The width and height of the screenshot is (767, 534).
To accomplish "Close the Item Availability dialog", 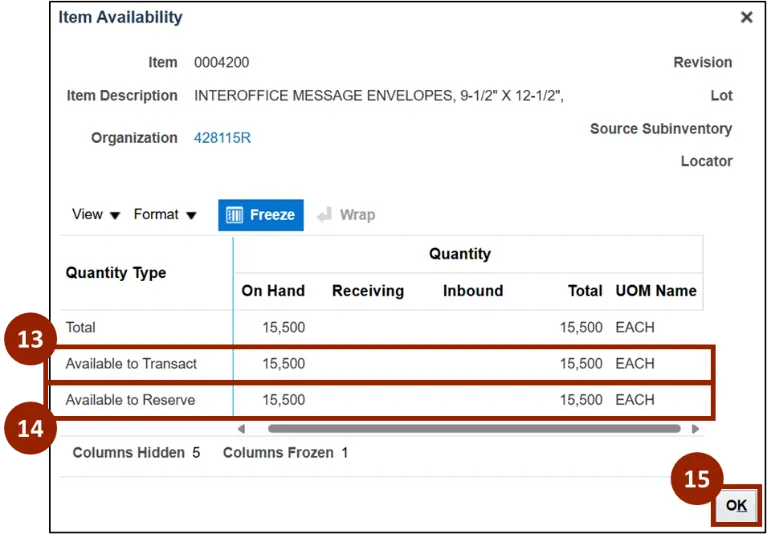I will 746,17.
